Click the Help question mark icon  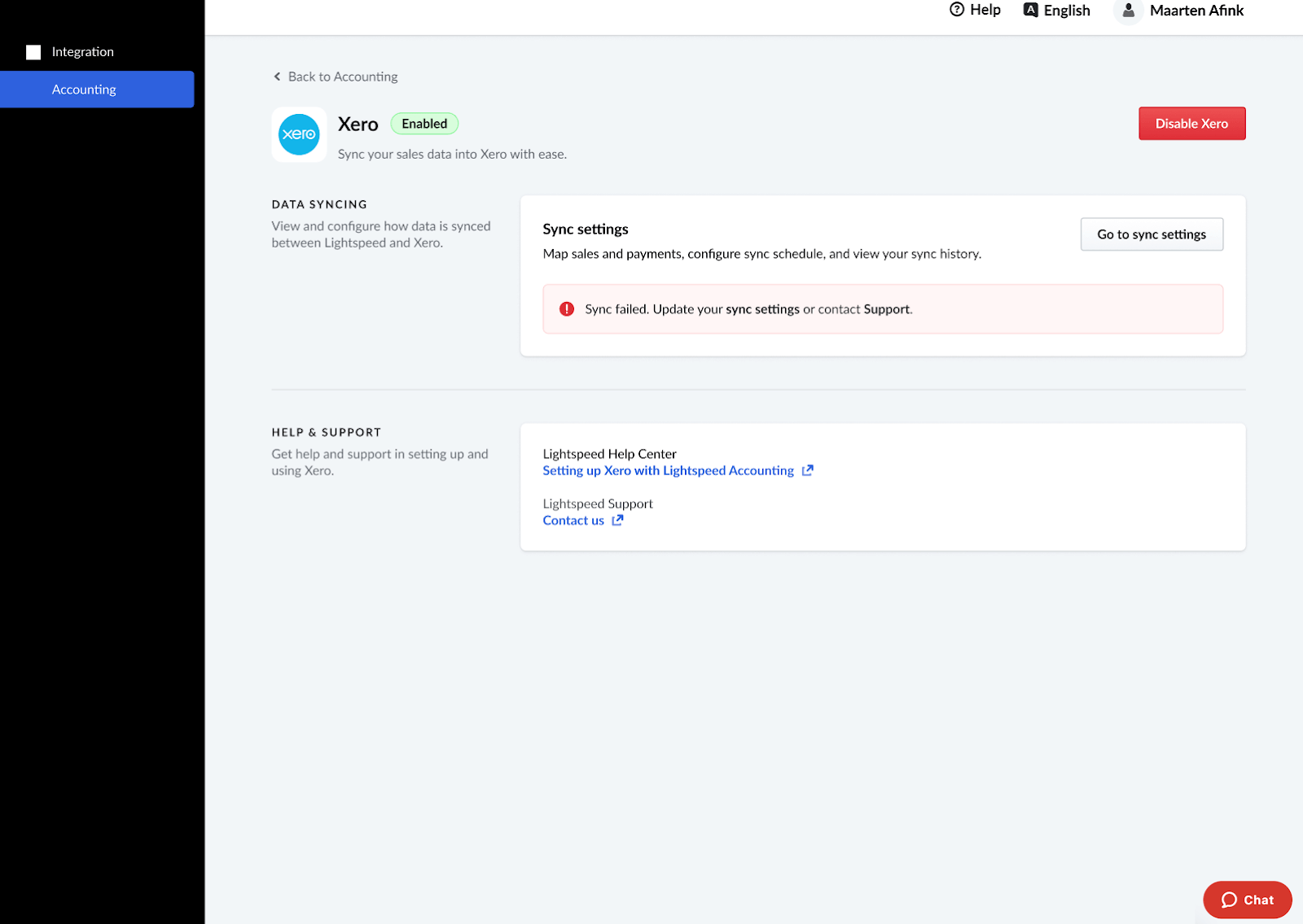coord(955,10)
